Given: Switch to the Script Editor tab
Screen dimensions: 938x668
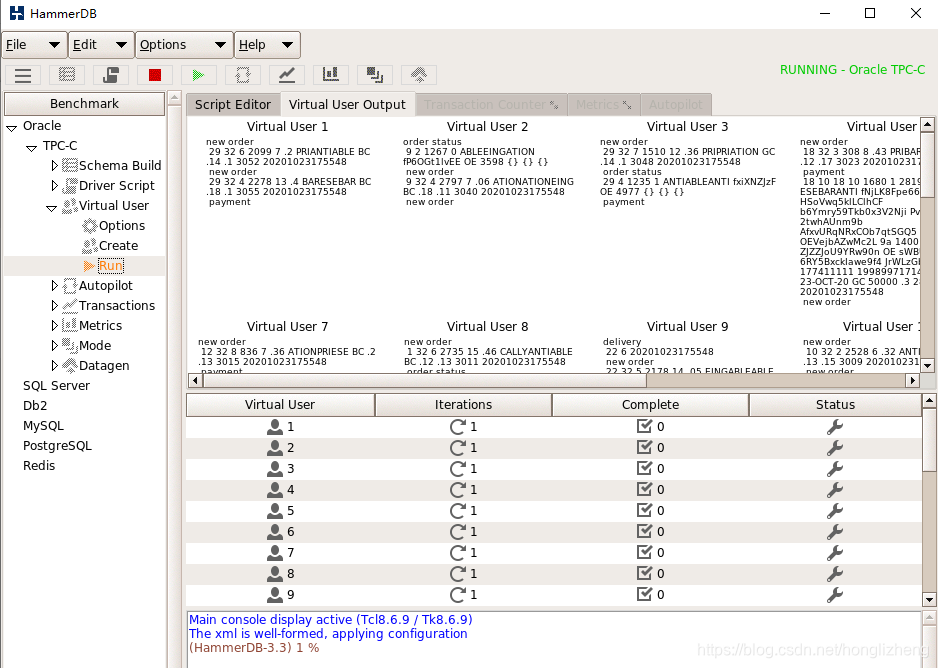Looking at the screenshot, I should (x=233, y=105).
